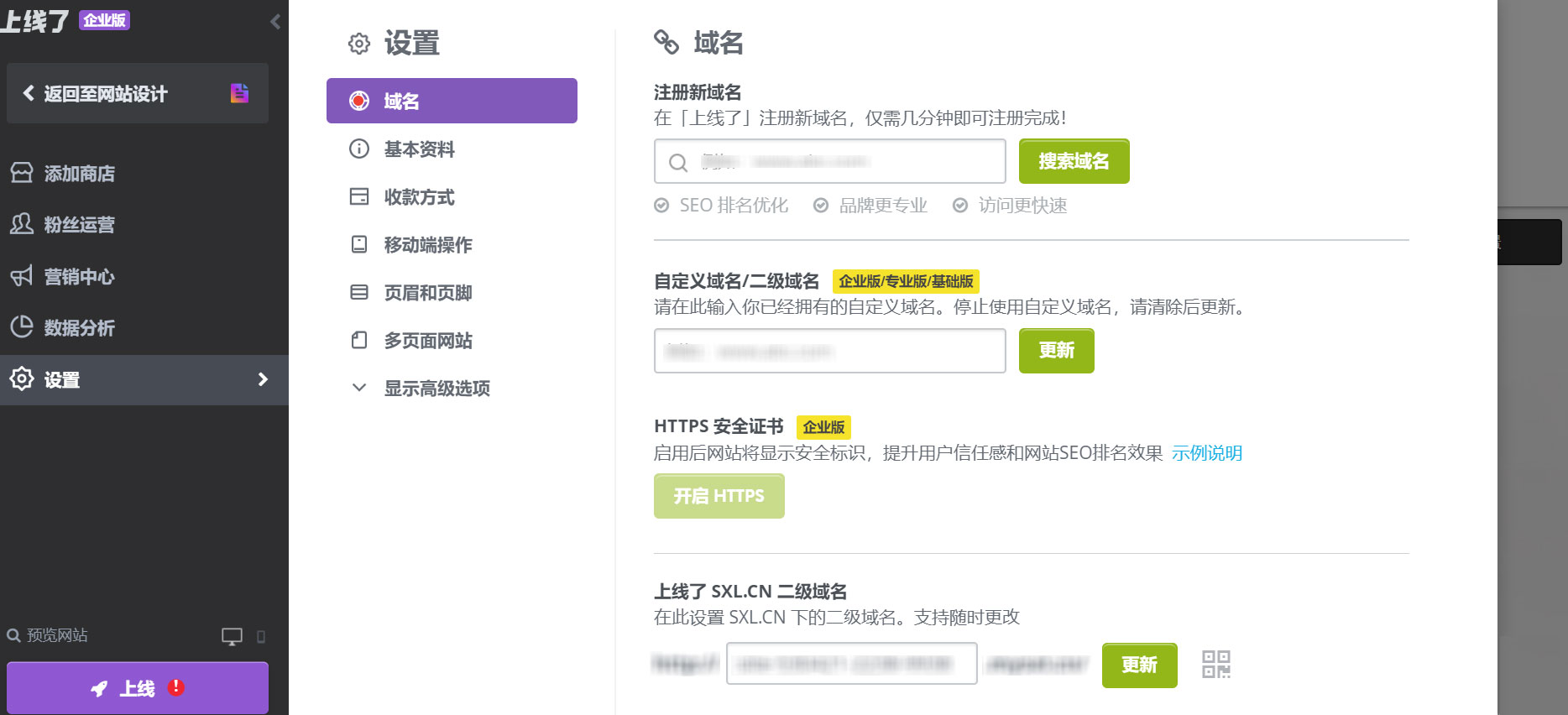Click the card icon beside 收款方式

(359, 197)
